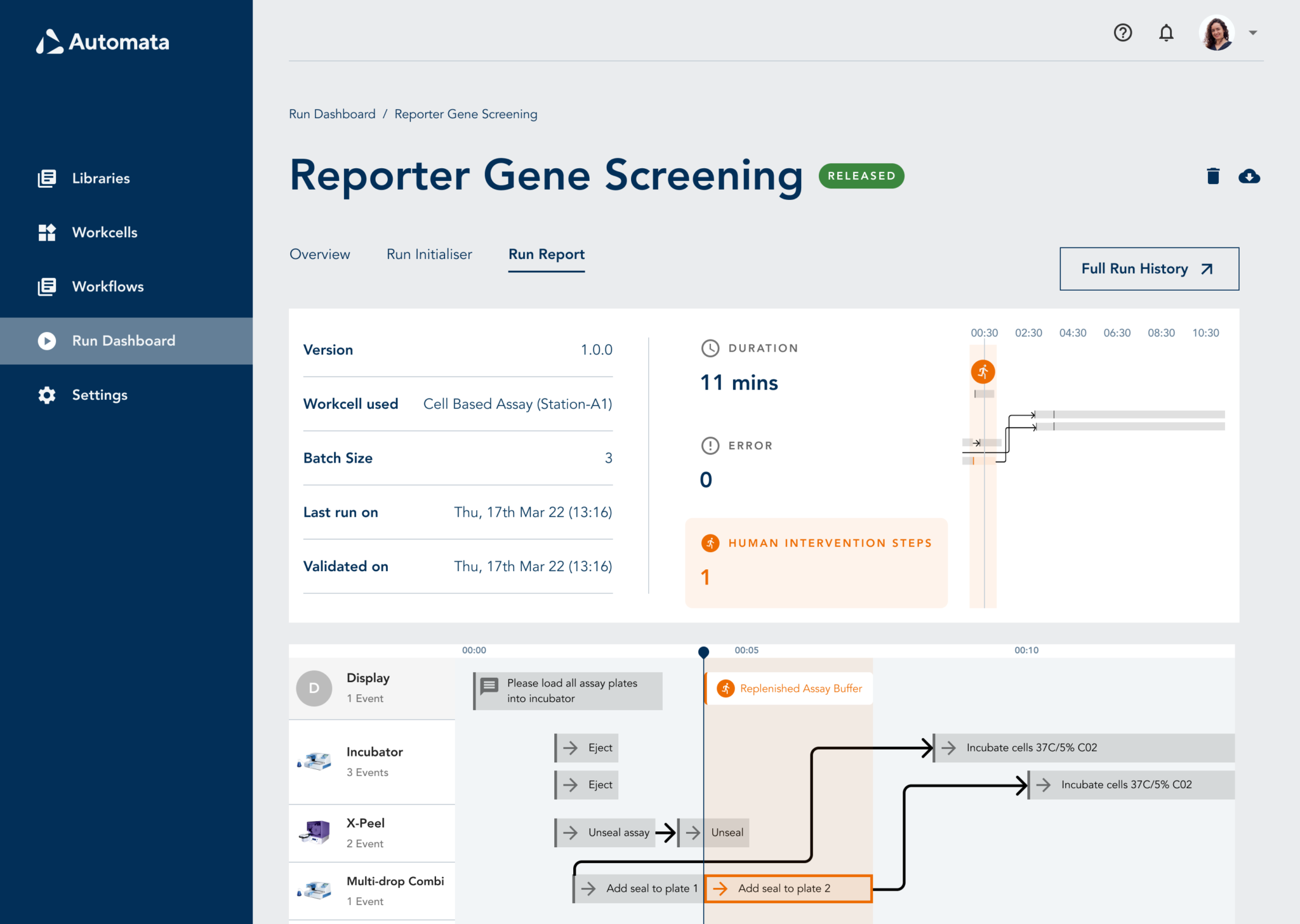Click Run Dashboard breadcrumb link
The image size is (1300, 924).
[332, 114]
